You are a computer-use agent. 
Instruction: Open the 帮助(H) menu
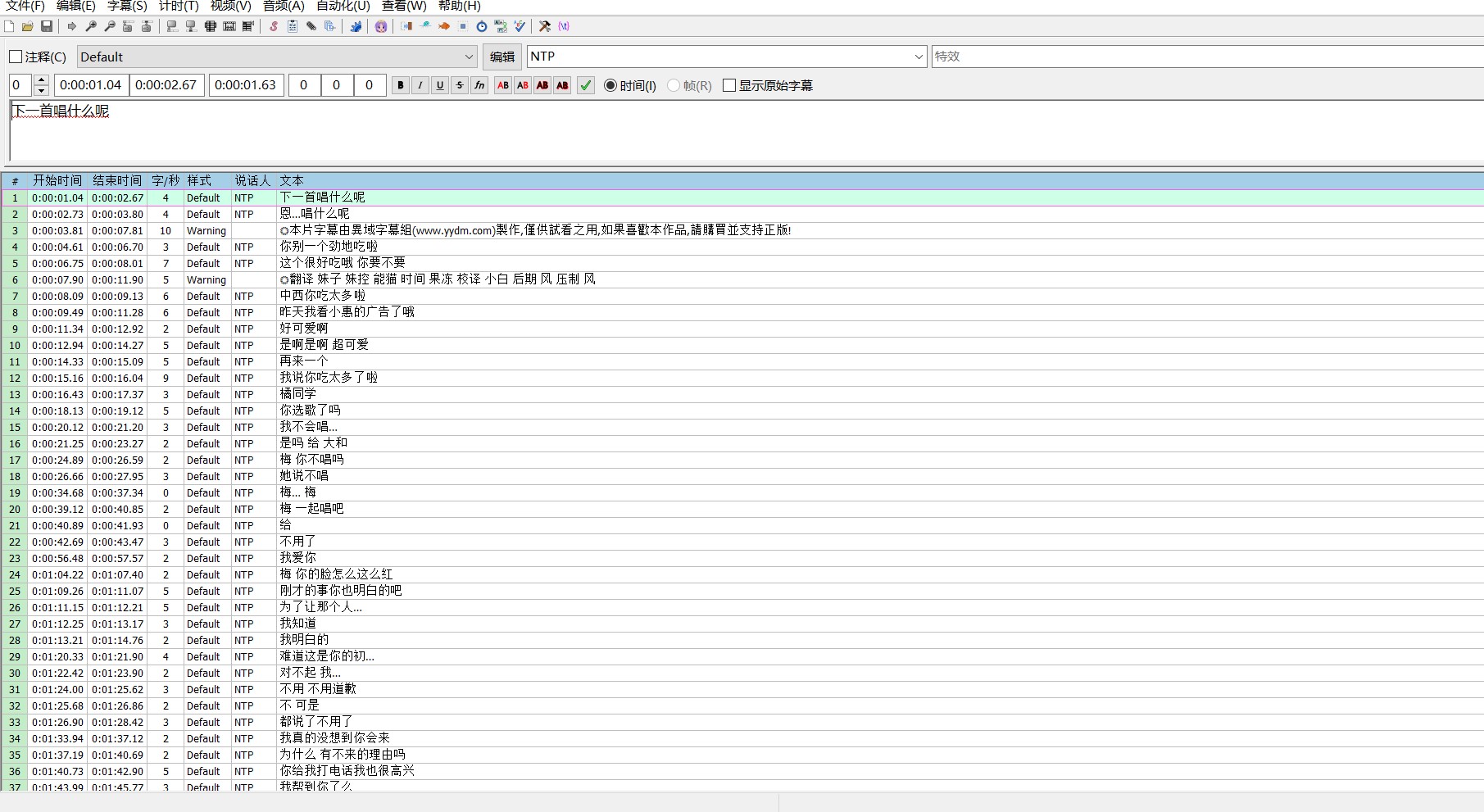[460, 6]
